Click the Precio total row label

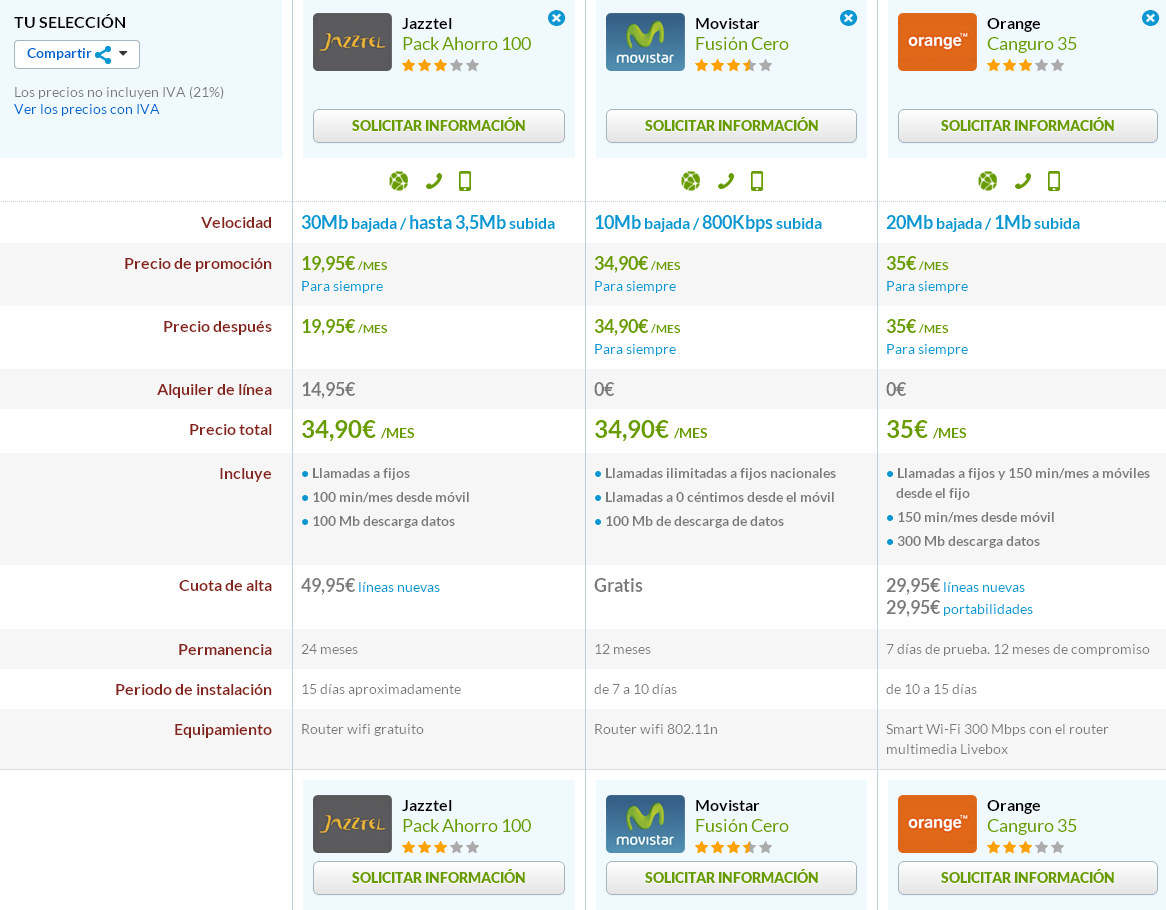point(231,430)
